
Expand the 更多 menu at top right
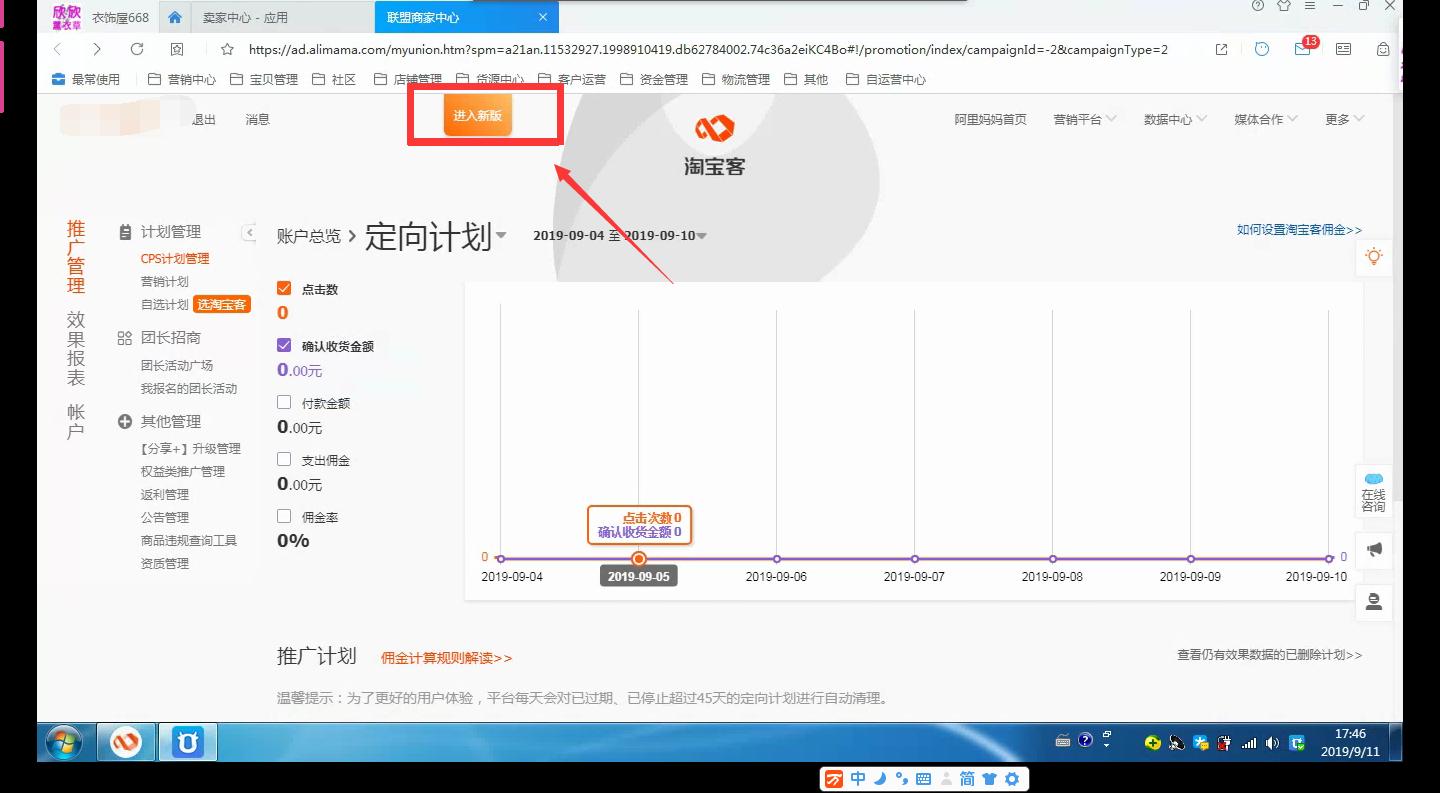[1344, 118]
